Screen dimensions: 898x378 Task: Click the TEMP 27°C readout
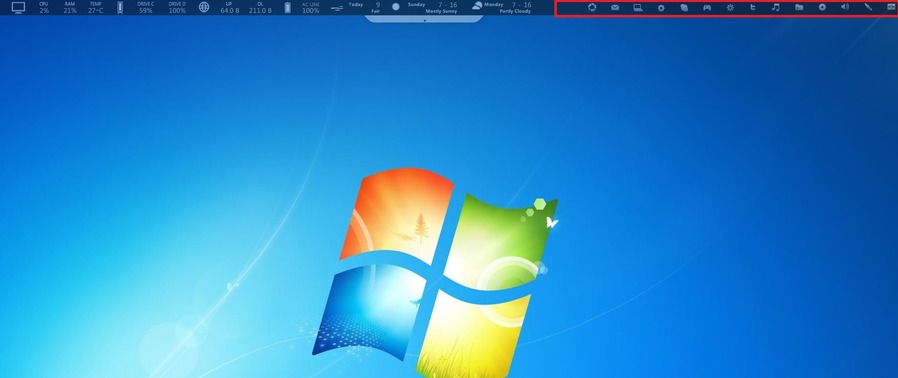pyautogui.click(x=96, y=7)
